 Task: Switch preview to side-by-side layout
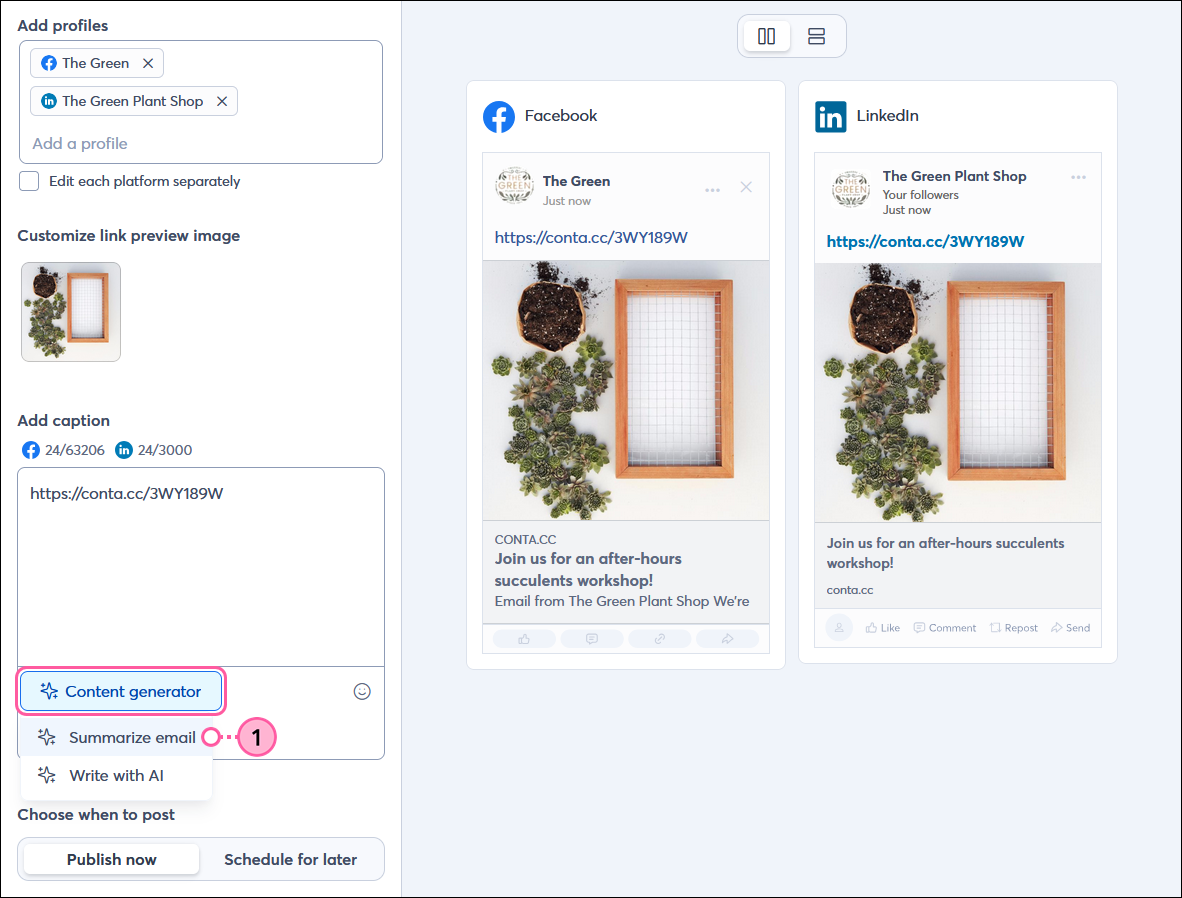point(767,36)
